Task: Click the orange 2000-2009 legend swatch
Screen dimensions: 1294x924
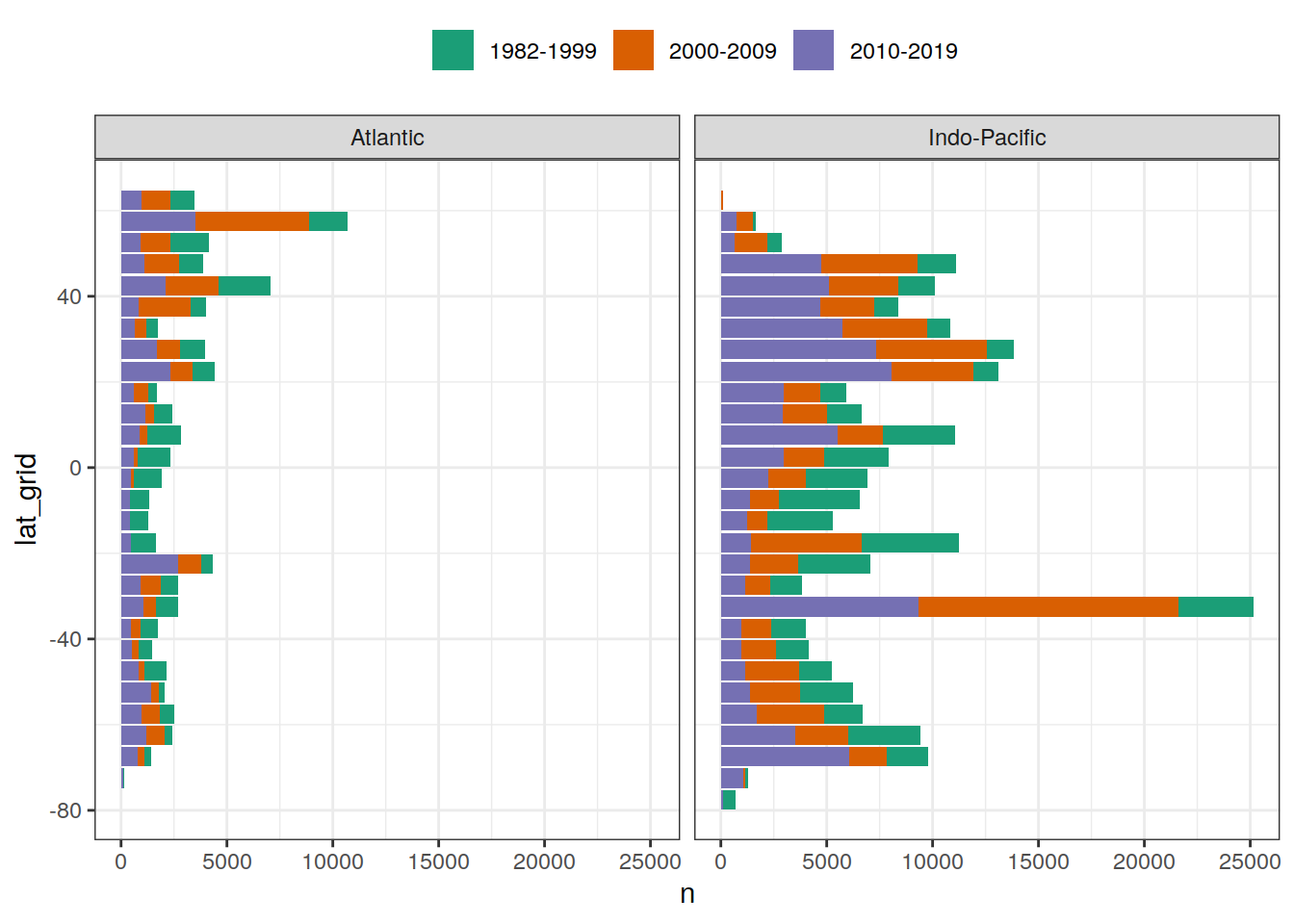Action: pyautogui.click(x=633, y=51)
